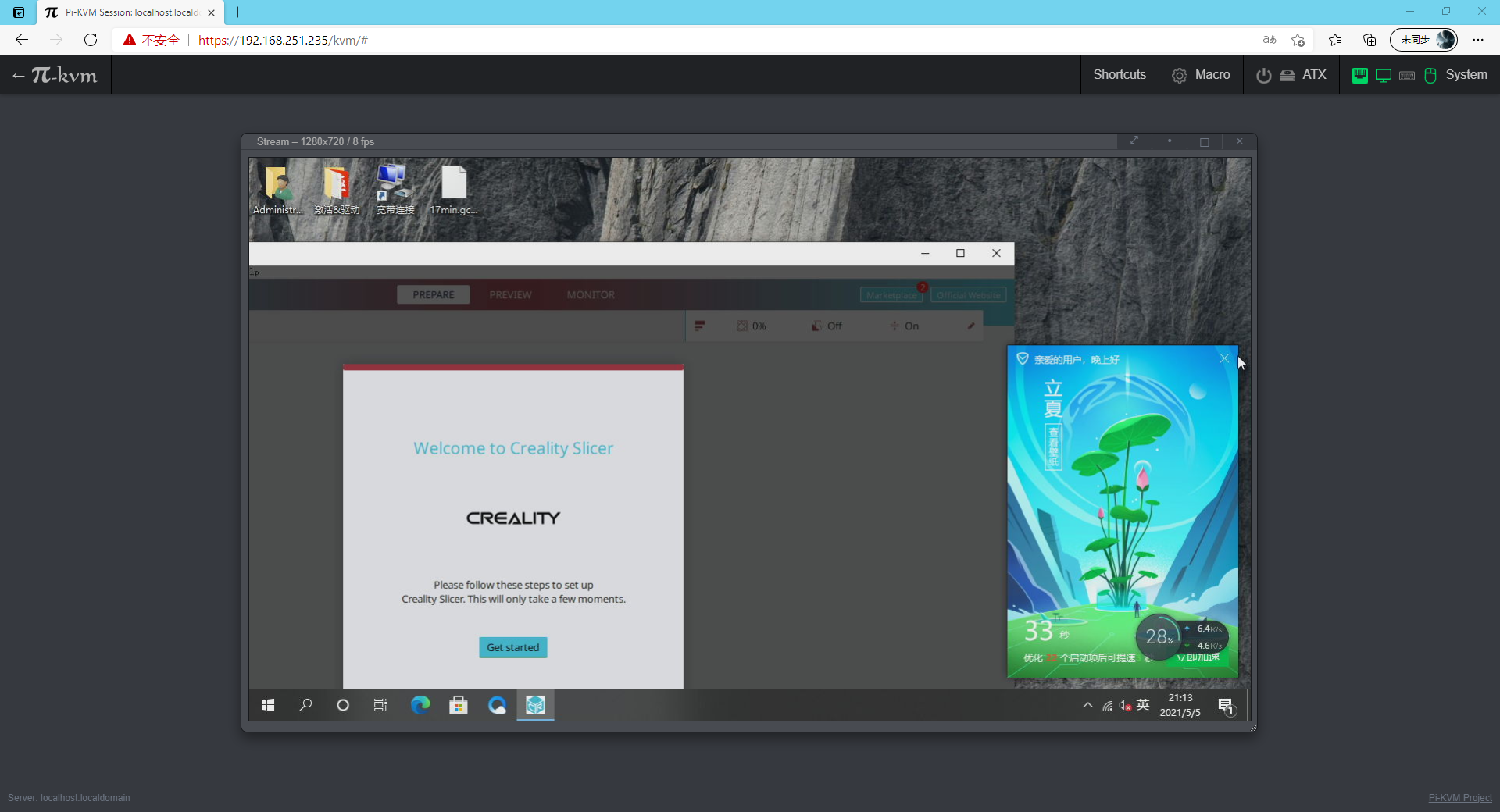Toggle the adhesion setting currently On
This screenshot has height=812, width=1500.
pos(905,326)
